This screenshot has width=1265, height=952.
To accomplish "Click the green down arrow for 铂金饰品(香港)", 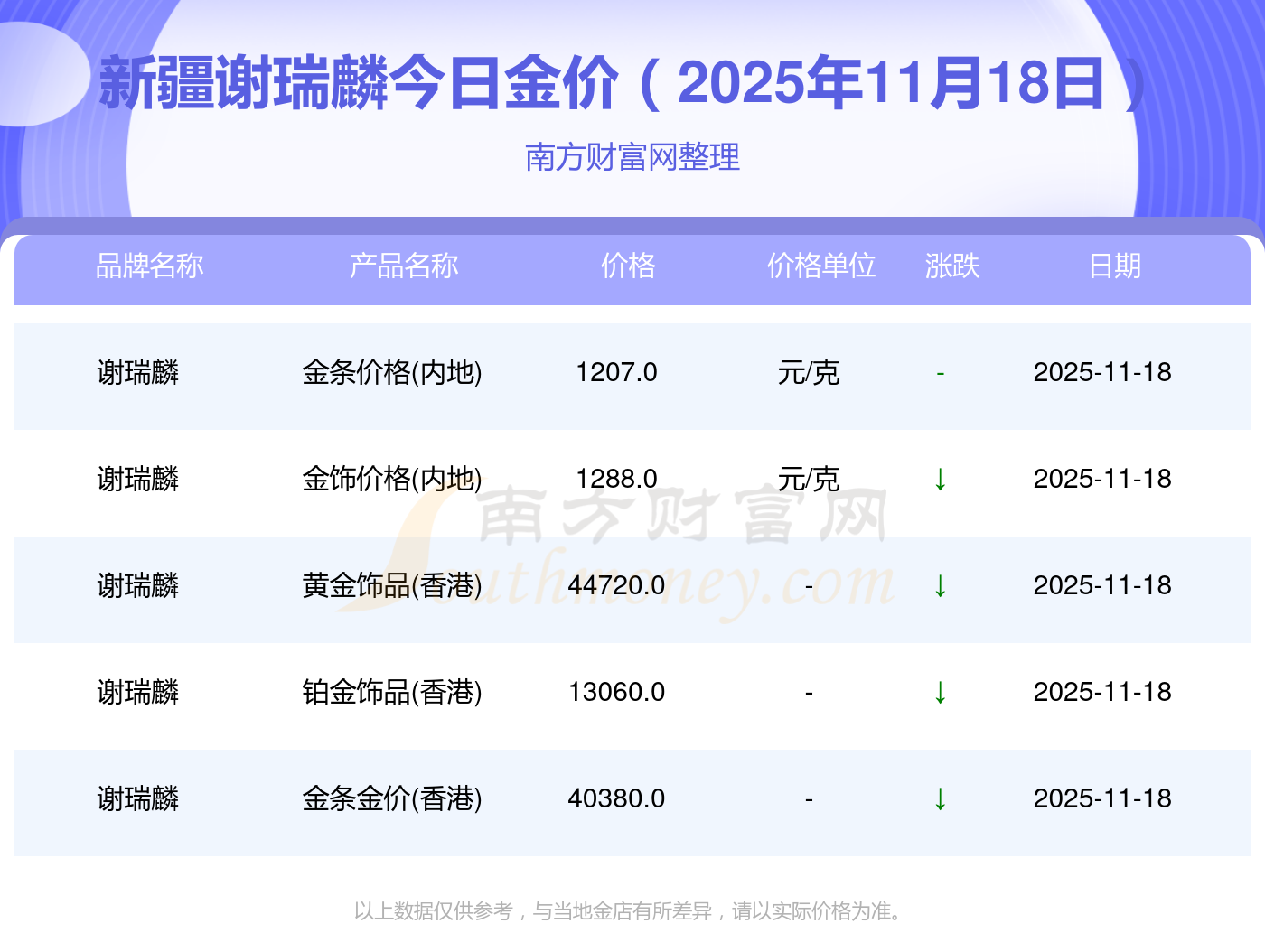I will click(x=940, y=692).
